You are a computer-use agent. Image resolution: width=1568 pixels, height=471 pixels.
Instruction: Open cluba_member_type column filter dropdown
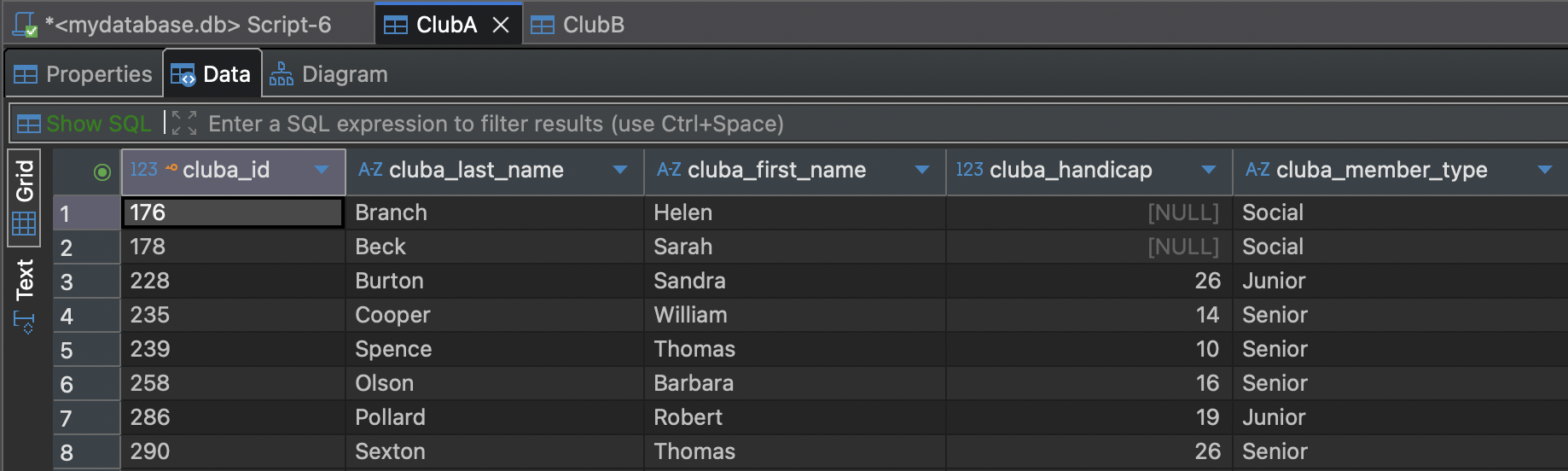(x=1544, y=170)
